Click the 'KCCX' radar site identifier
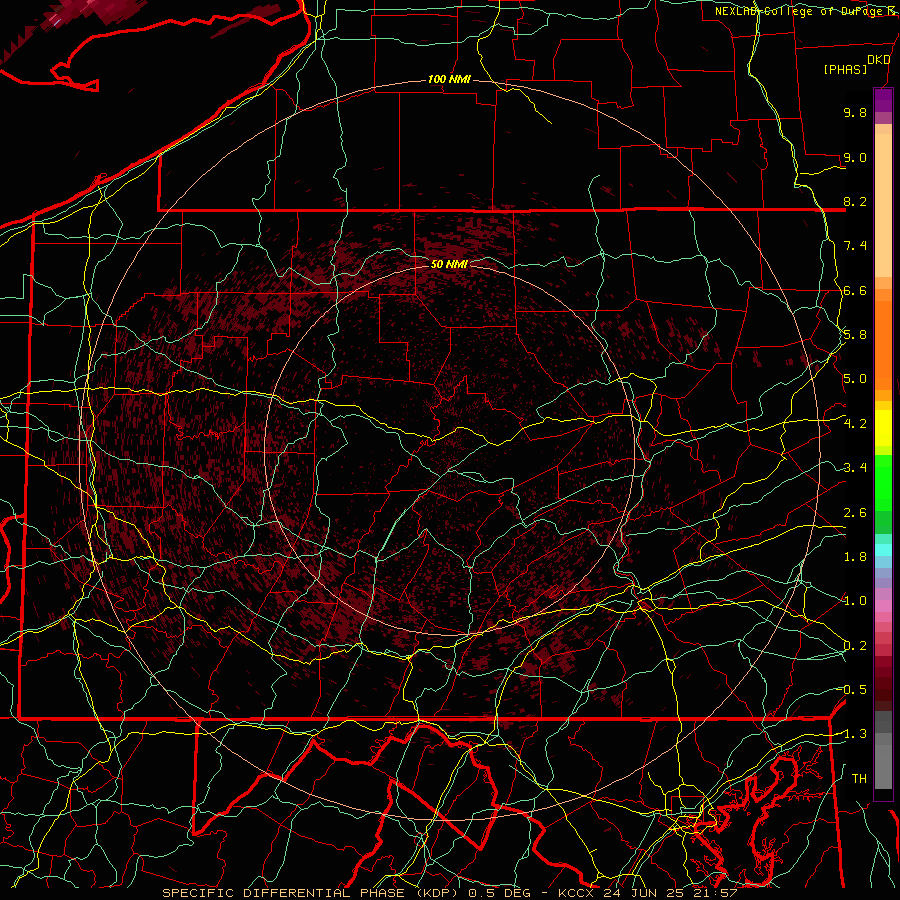This screenshot has width=900, height=900. pyautogui.click(x=575, y=893)
